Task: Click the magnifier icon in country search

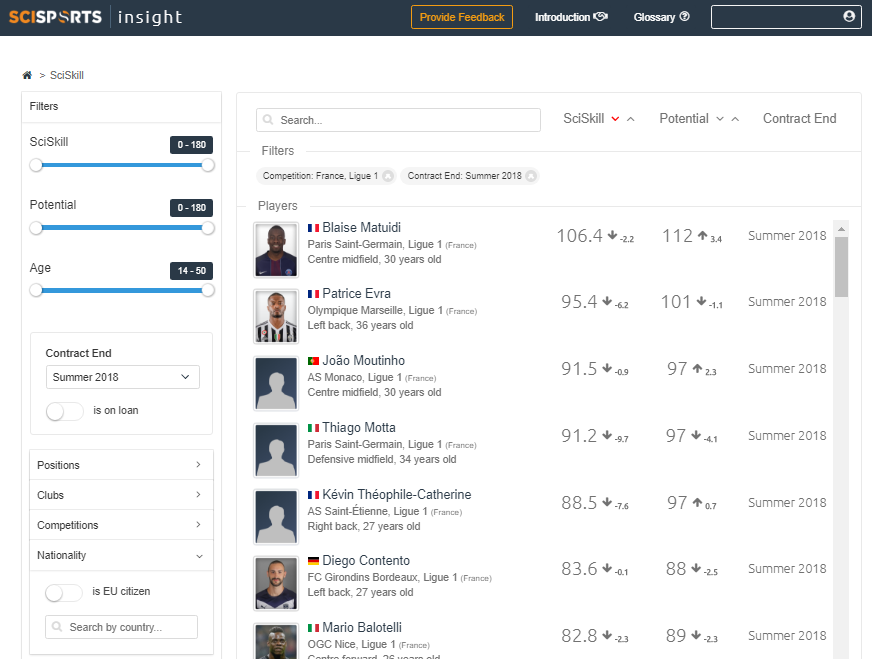Action: coord(57,627)
